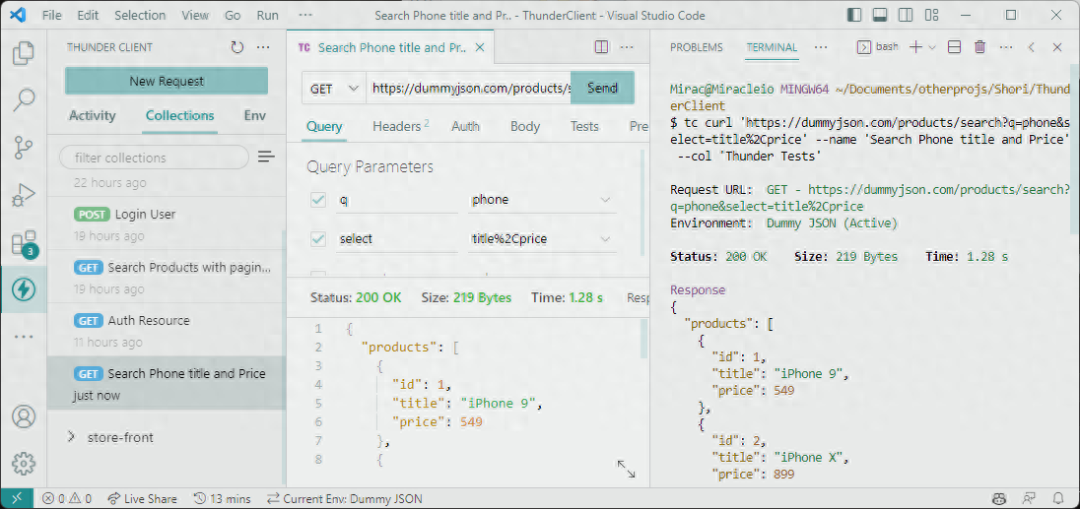Select the Thunder Client lightning icon
Screen dimensions: 1080x509
pyautogui.click(x=23, y=290)
